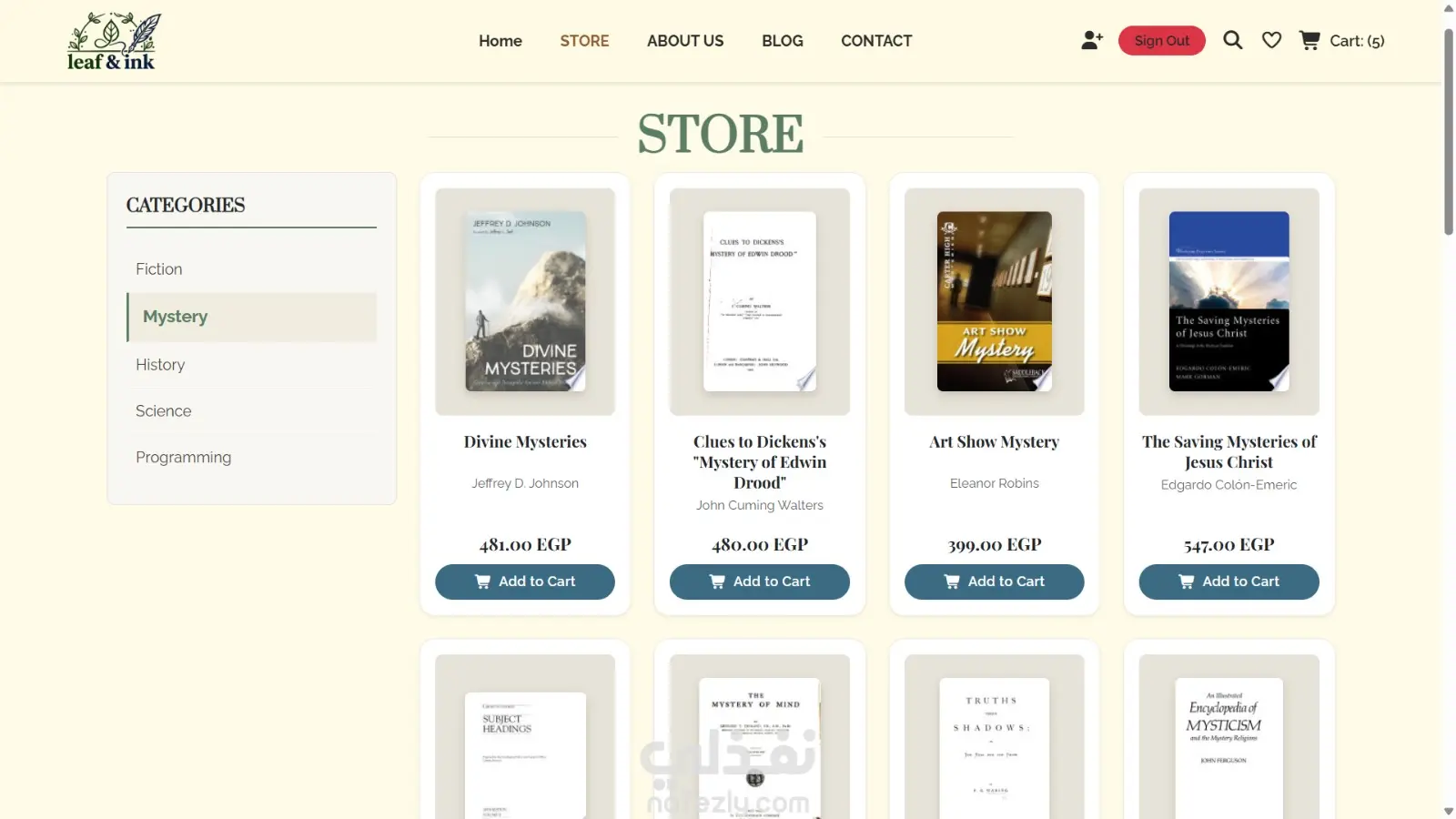Image resolution: width=1456 pixels, height=819 pixels.
Task: Open the Subject Headings book cover
Action: click(x=525, y=755)
